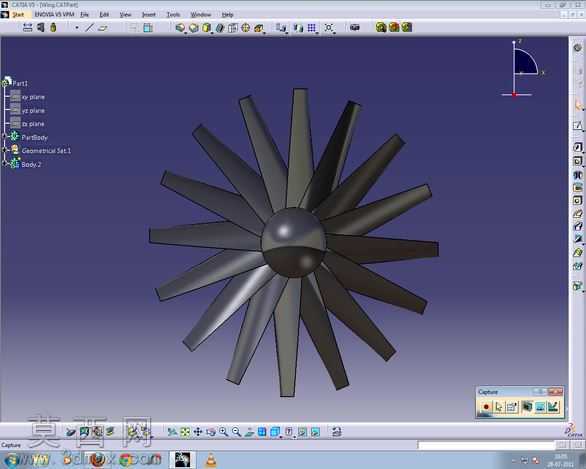Open VLC media player from taskbar
The image size is (586, 469).
point(211,460)
